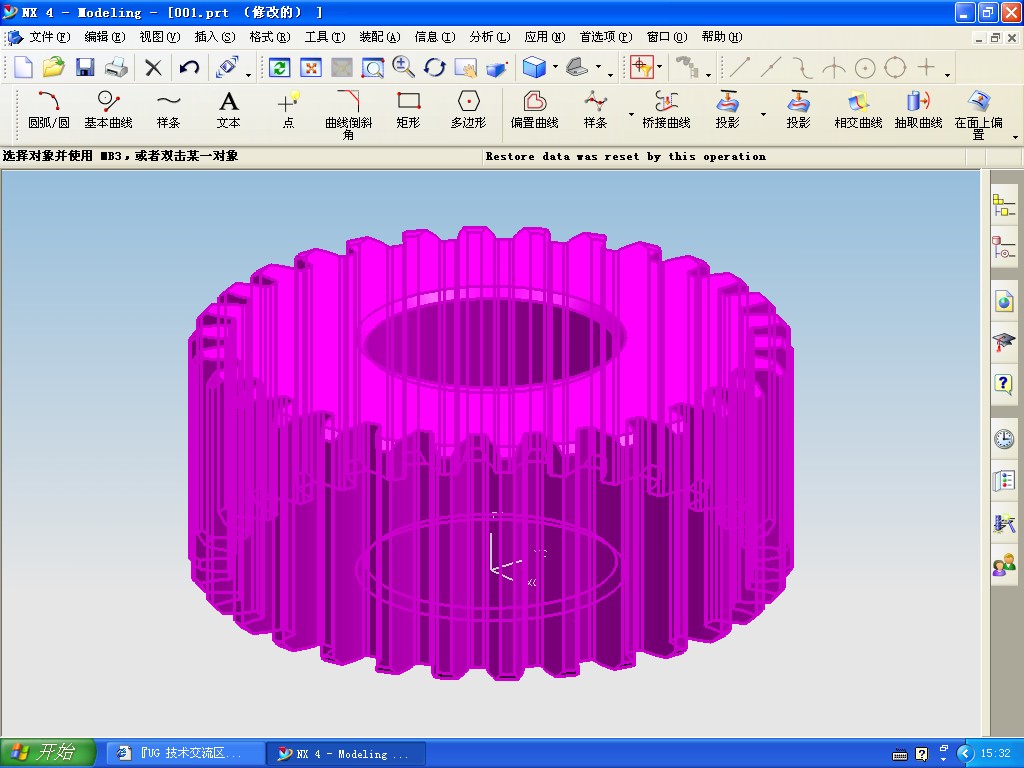Toggle the snap to endpoint line icon
Image resolution: width=1024 pixels, height=768 pixels.
pyautogui.click(x=739, y=67)
